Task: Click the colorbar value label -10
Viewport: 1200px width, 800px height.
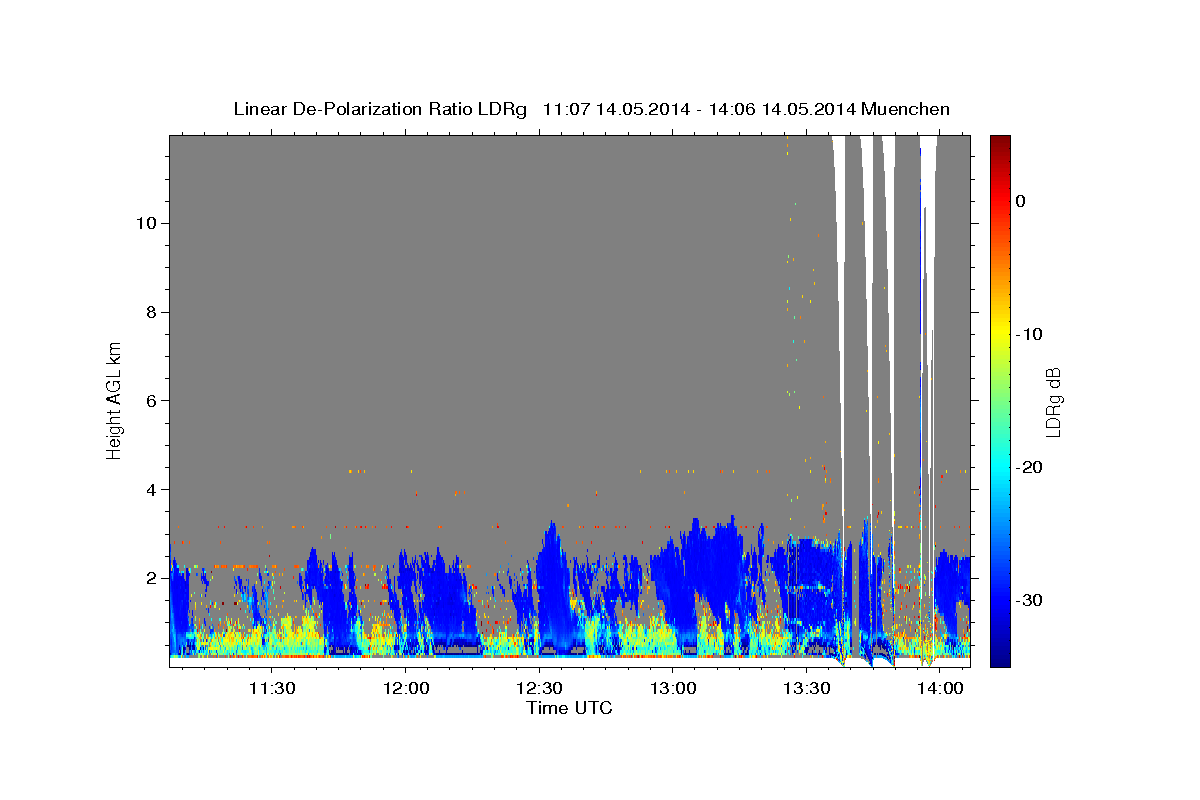Action: (x=1028, y=334)
